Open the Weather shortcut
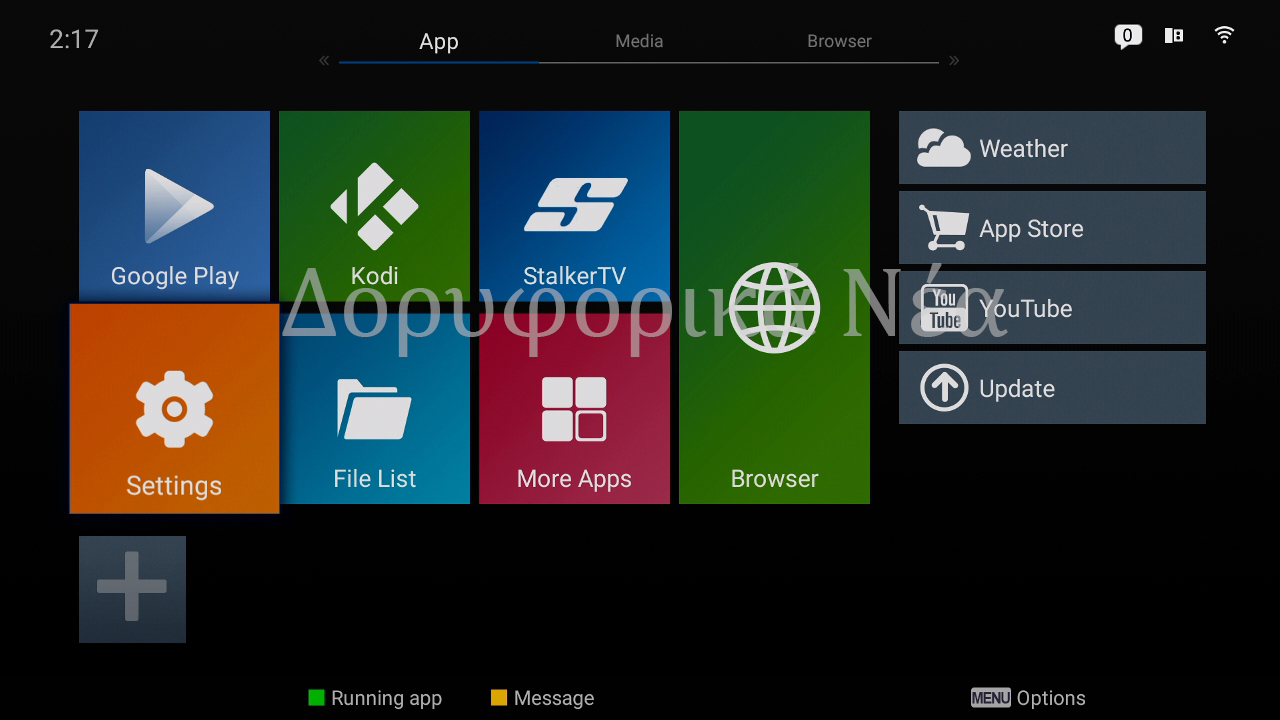 [x=1052, y=148]
